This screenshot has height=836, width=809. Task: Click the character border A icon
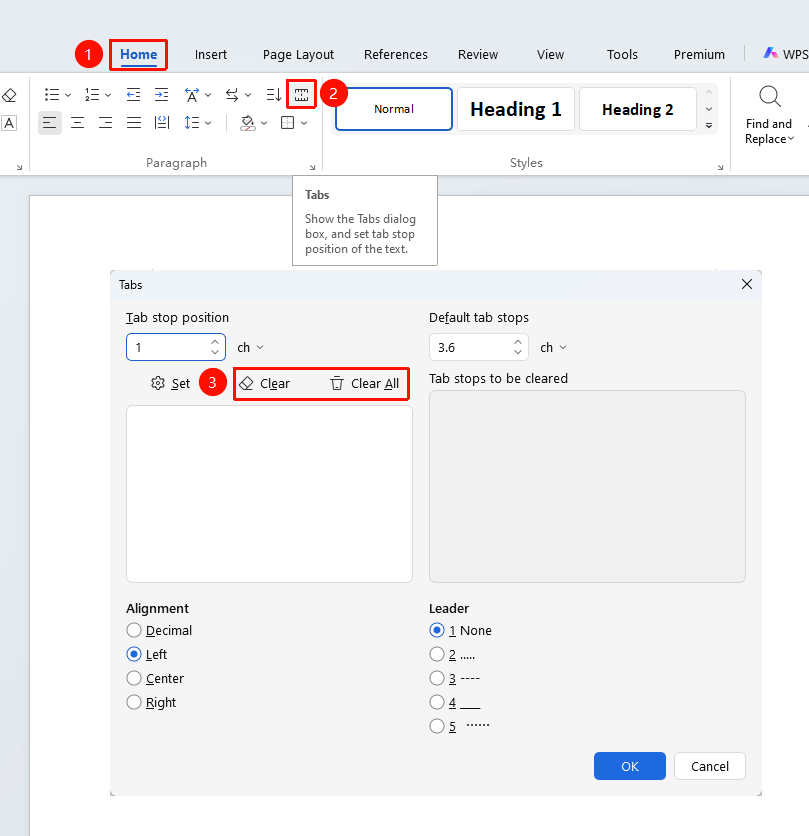point(9,123)
